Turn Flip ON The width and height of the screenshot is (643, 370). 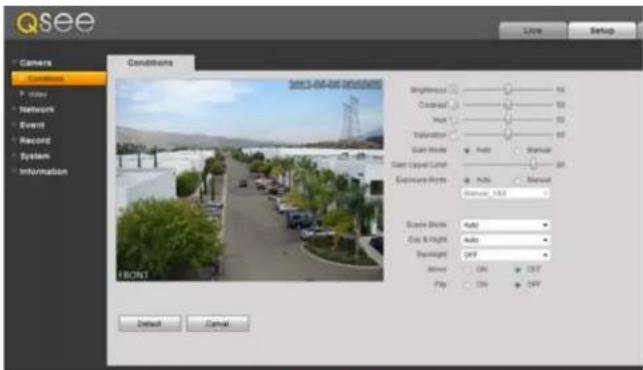tap(467, 285)
